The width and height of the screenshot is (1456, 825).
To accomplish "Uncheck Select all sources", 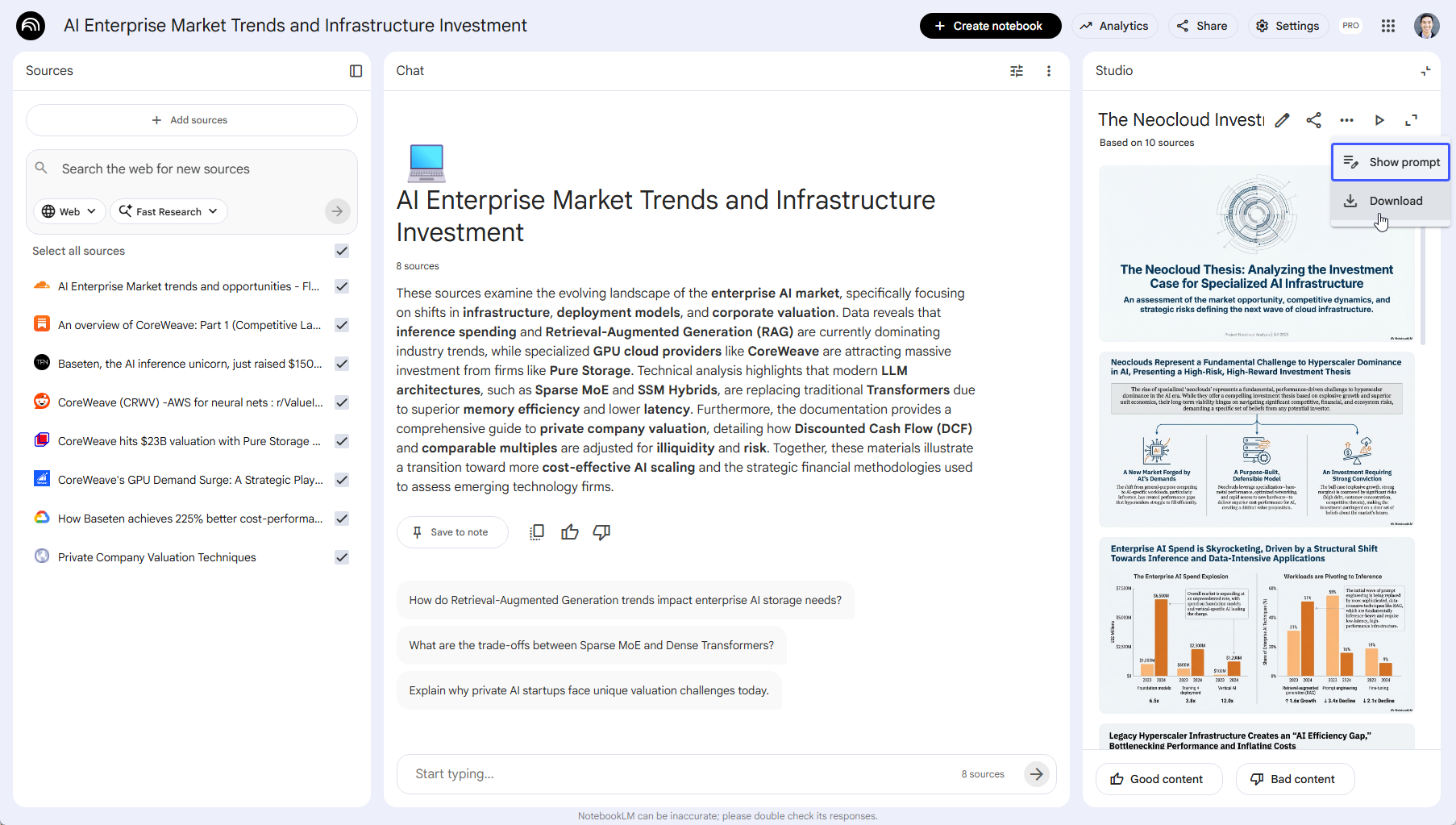I will click(x=341, y=251).
